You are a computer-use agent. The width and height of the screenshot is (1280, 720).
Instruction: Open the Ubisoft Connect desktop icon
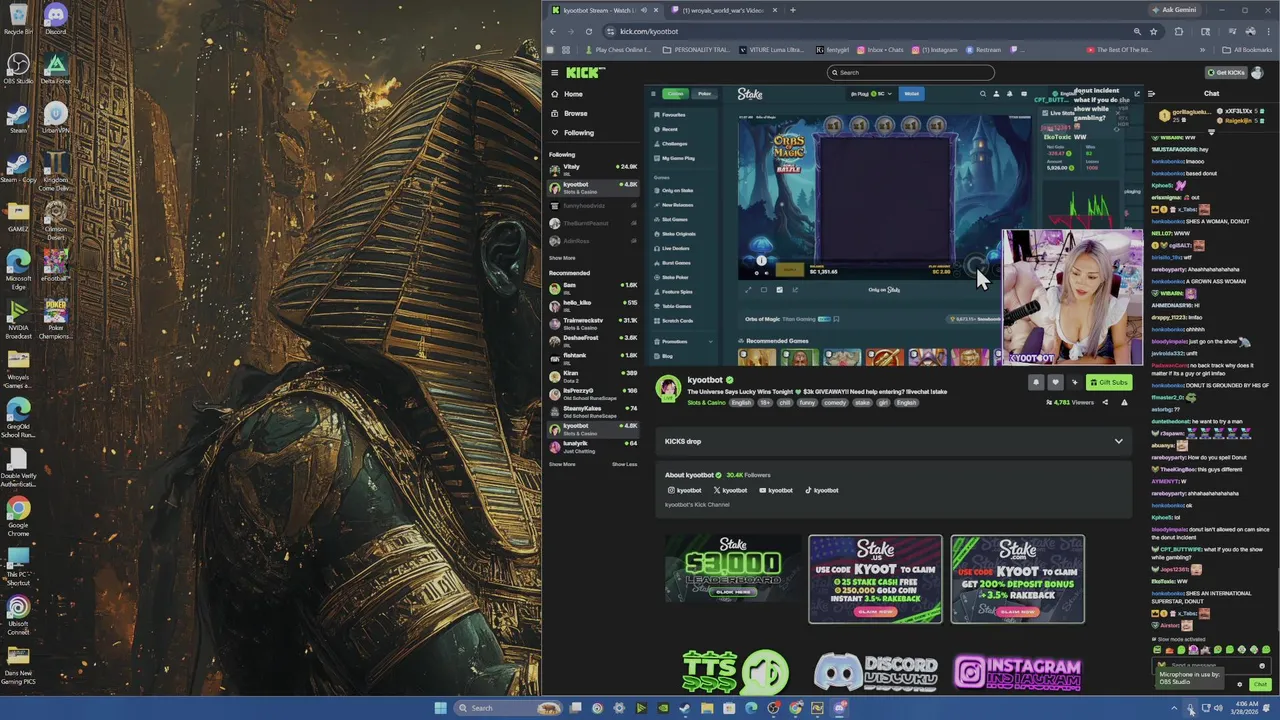[x=18, y=616]
